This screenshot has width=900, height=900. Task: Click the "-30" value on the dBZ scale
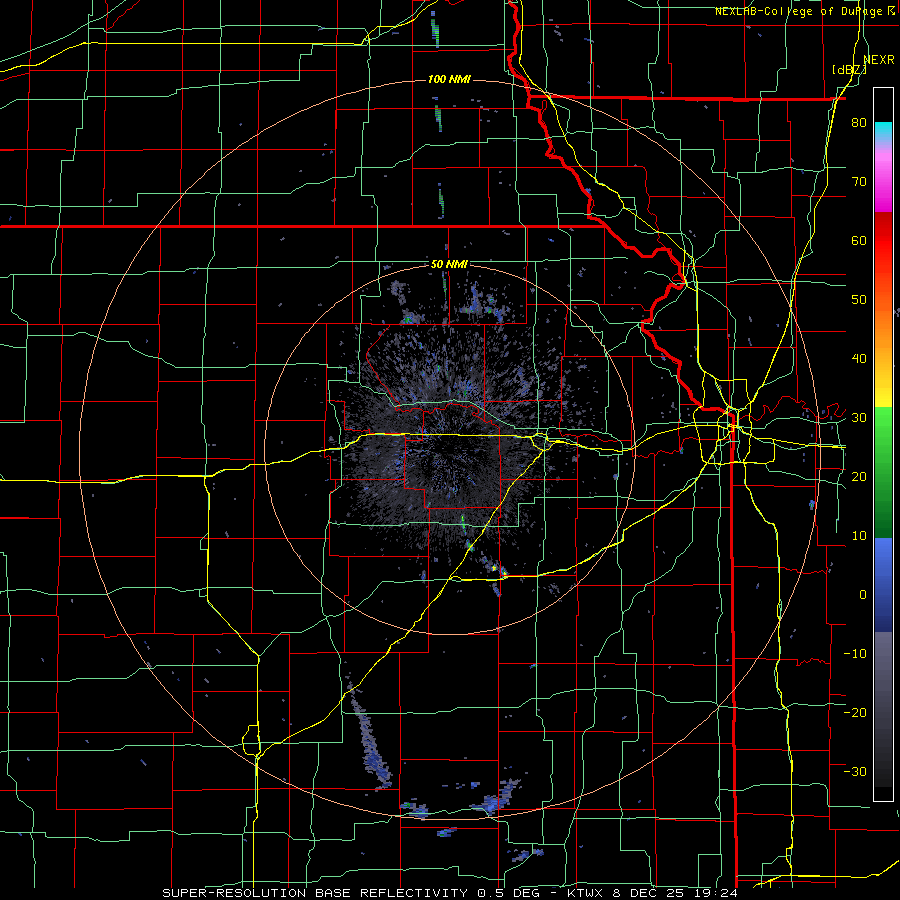click(x=855, y=771)
